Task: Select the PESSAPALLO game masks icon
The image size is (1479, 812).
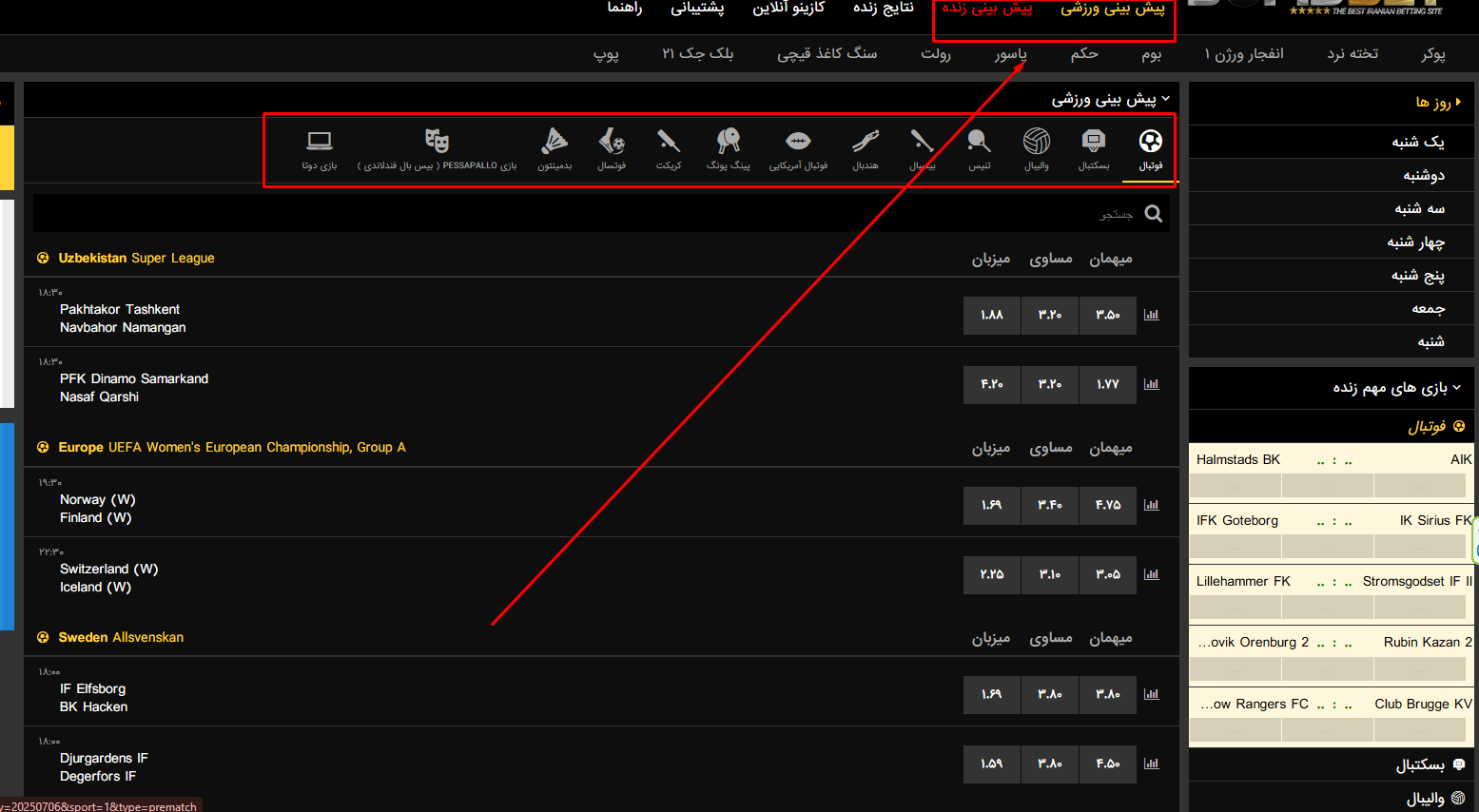Action: [437, 142]
